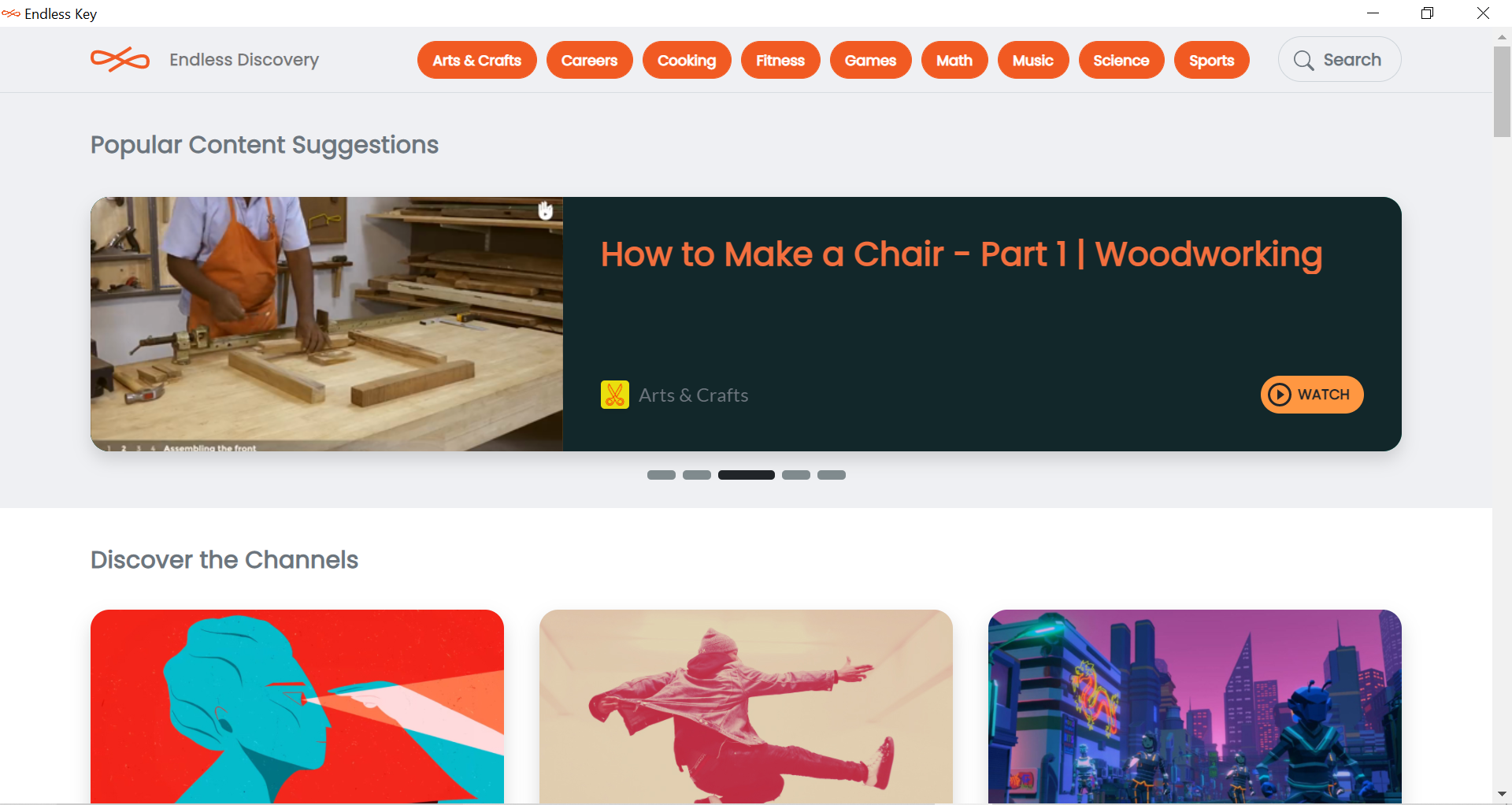
Task: Click the Arts & Crafts scissors icon
Action: tap(615, 395)
